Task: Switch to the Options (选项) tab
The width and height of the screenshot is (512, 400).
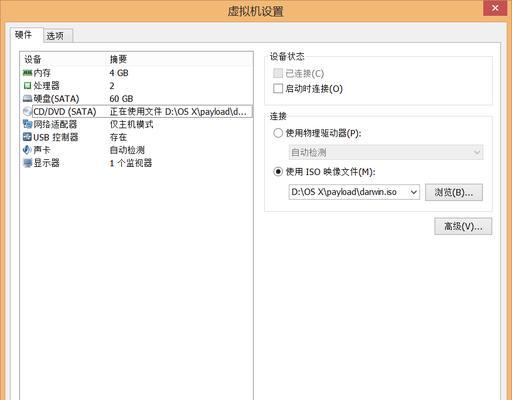Action: click(x=58, y=36)
